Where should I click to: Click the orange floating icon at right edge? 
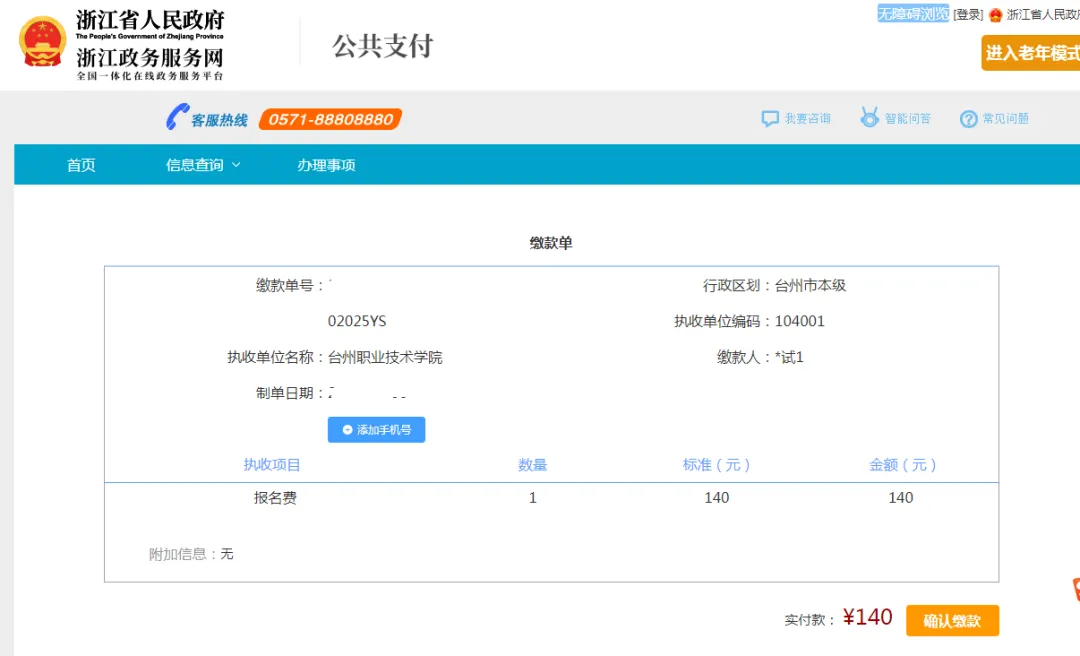pyautogui.click(x=1075, y=589)
